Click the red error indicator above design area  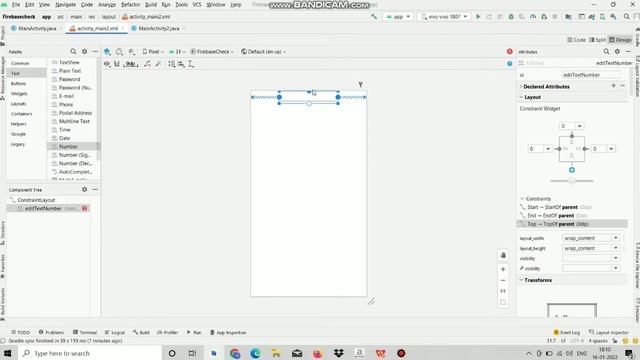point(509,51)
